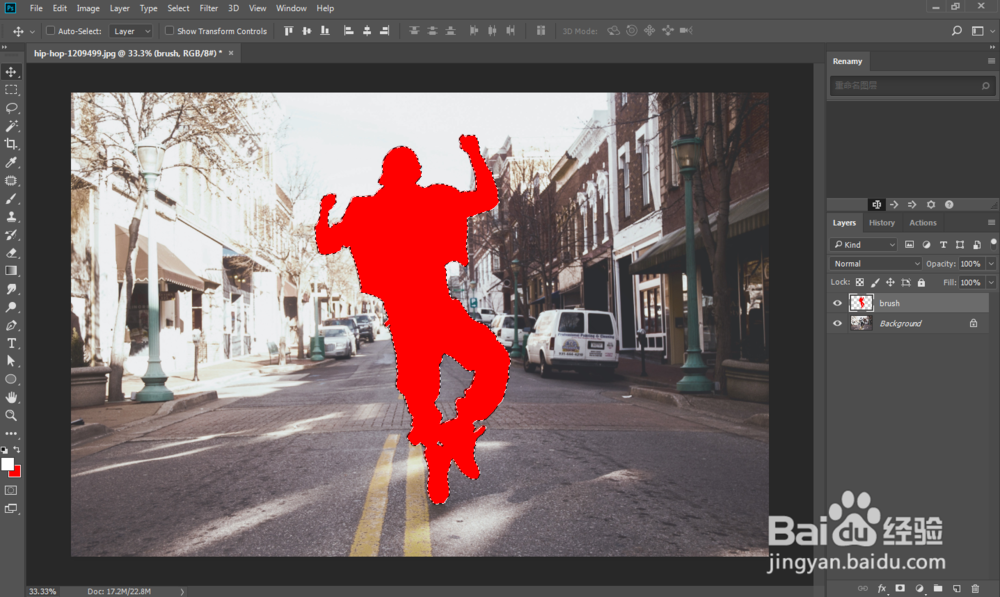Enable Show Transform Controls checkbox
The height and width of the screenshot is (597, 1000).
169,31
